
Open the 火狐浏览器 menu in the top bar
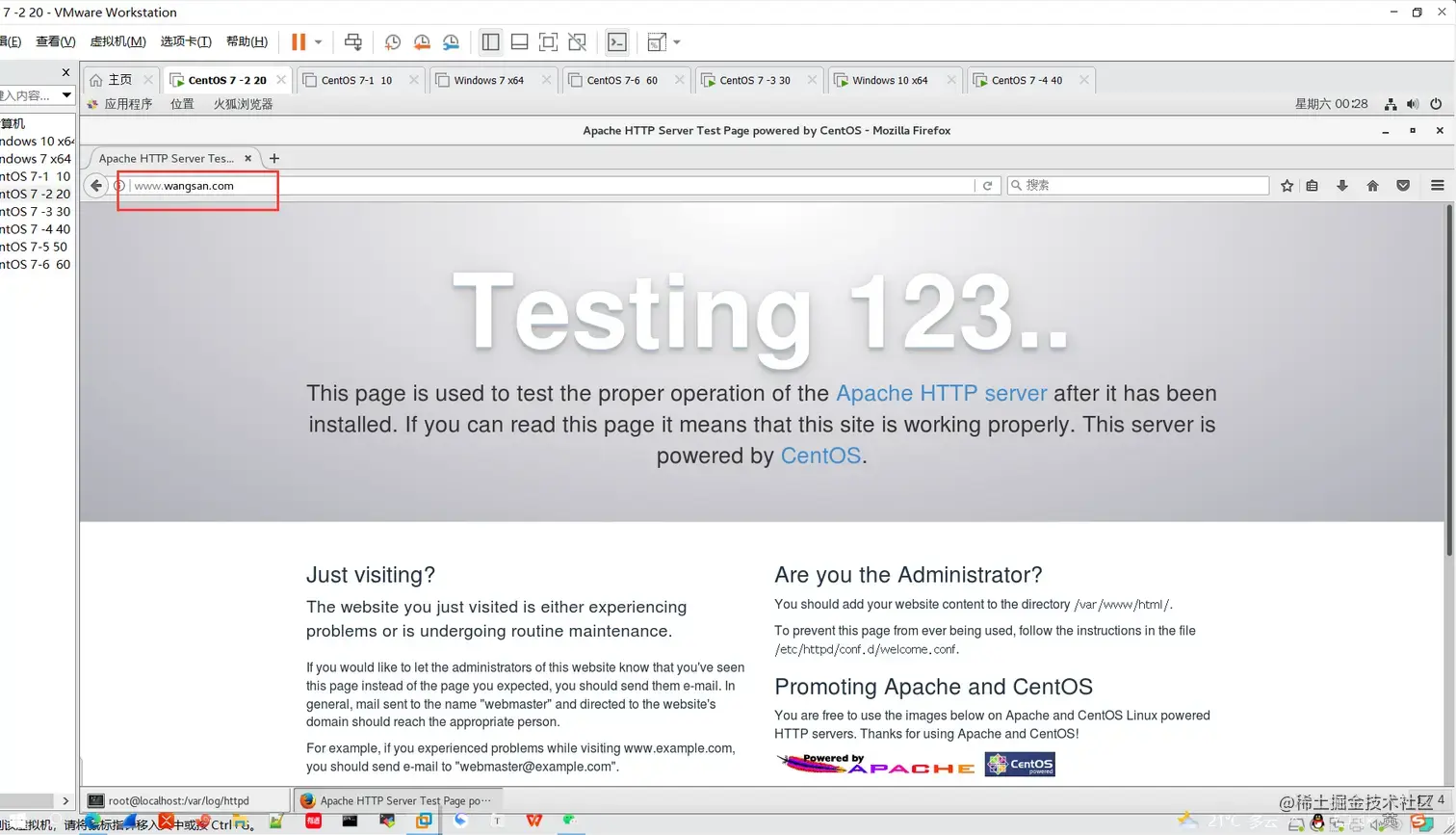coord(243,104)
